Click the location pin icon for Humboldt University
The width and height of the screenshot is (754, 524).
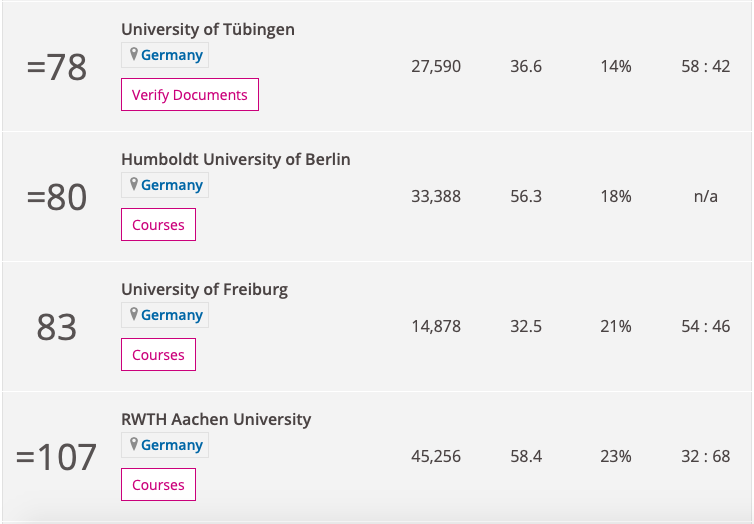coord(133,185)
